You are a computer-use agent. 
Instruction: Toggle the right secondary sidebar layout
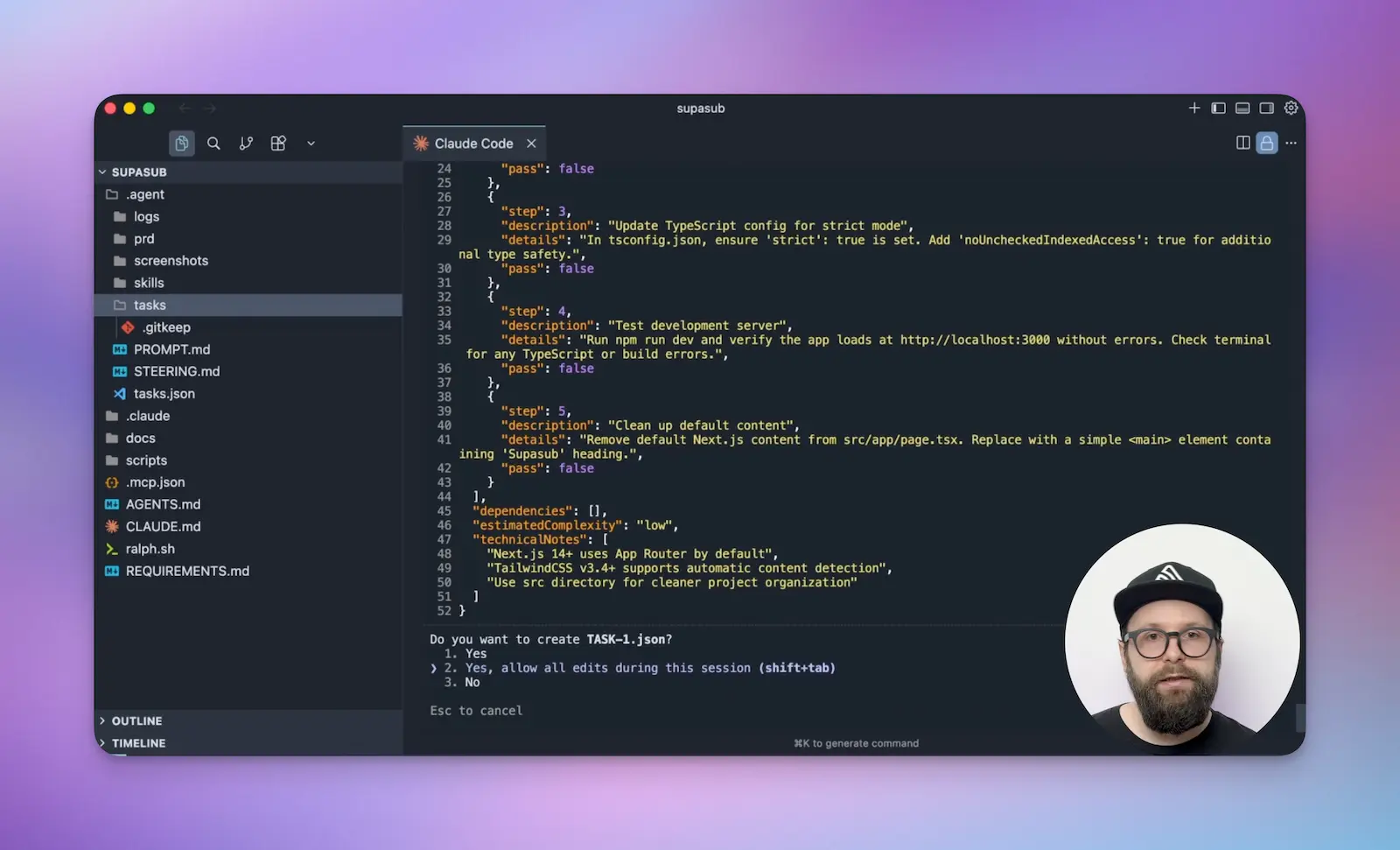coord(1266,108)
